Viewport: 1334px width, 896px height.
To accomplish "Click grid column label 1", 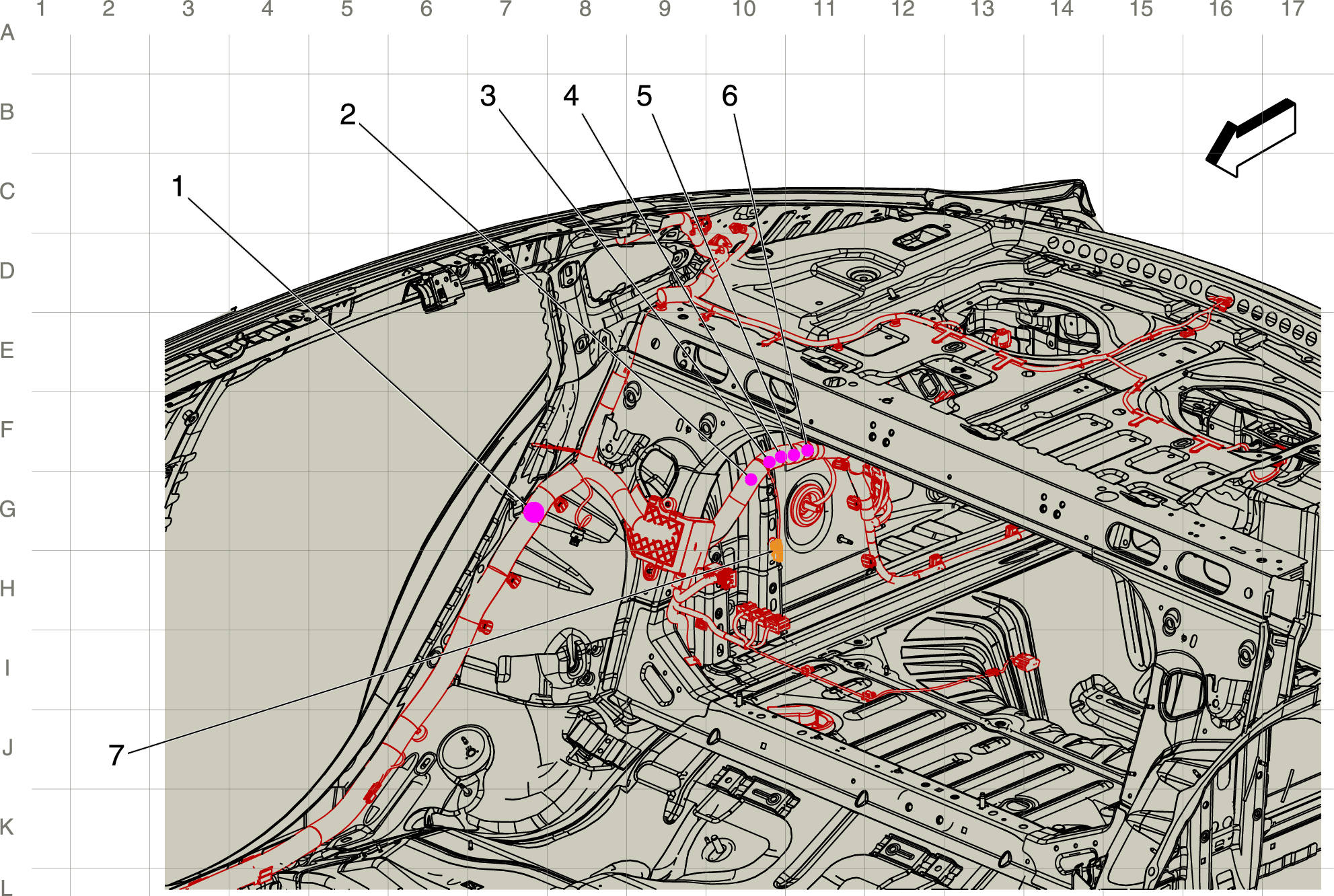I will pyautogui.click(x=41, y=9).
